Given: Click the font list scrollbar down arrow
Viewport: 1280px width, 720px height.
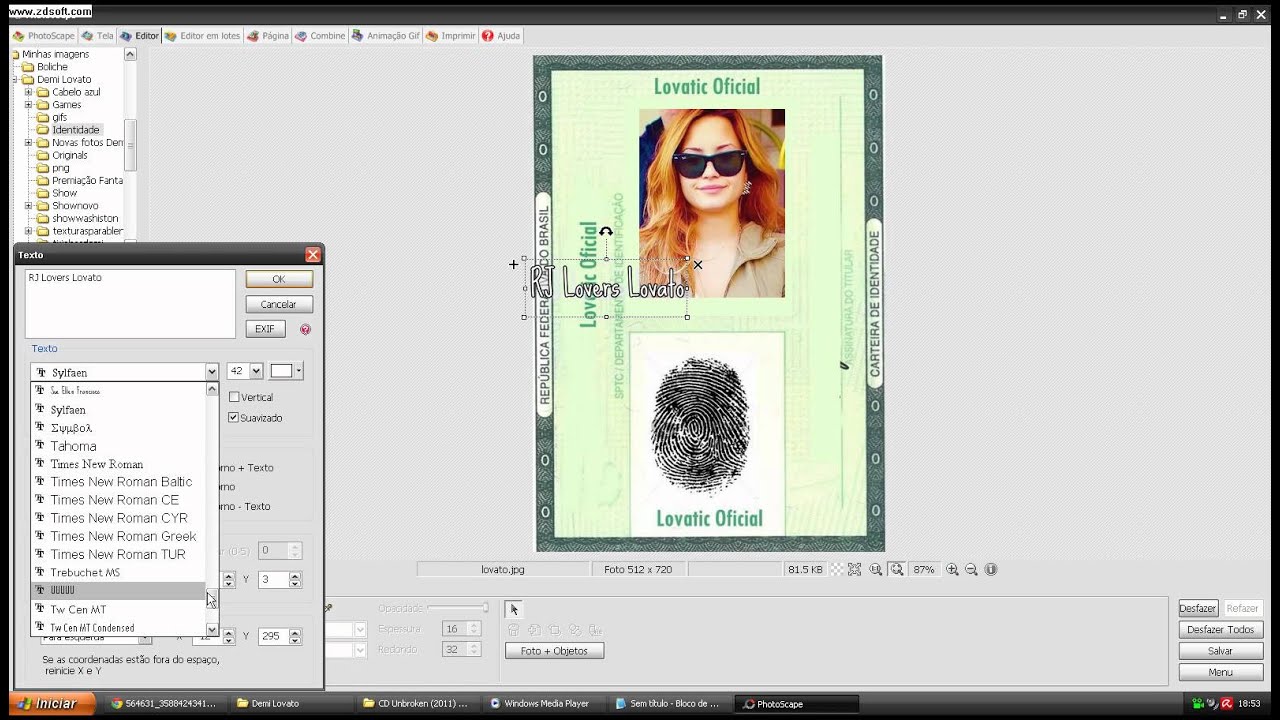Looking at the screenshot, I should tap(212, 630).
